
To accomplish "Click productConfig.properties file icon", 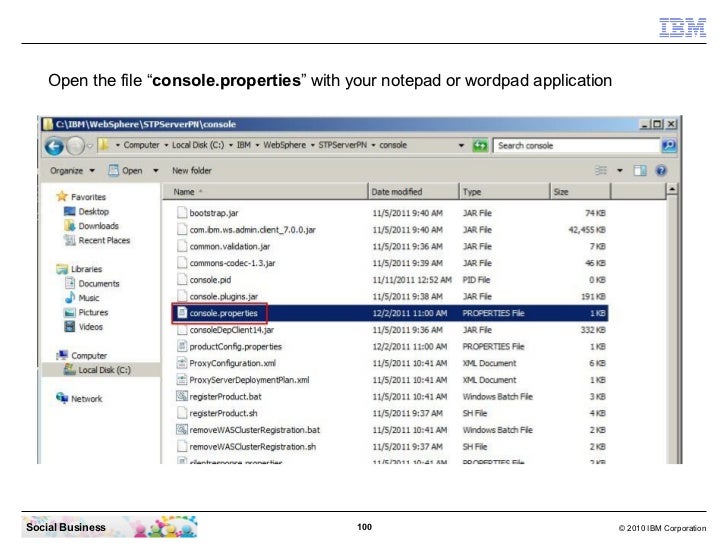I will [182, 346].
